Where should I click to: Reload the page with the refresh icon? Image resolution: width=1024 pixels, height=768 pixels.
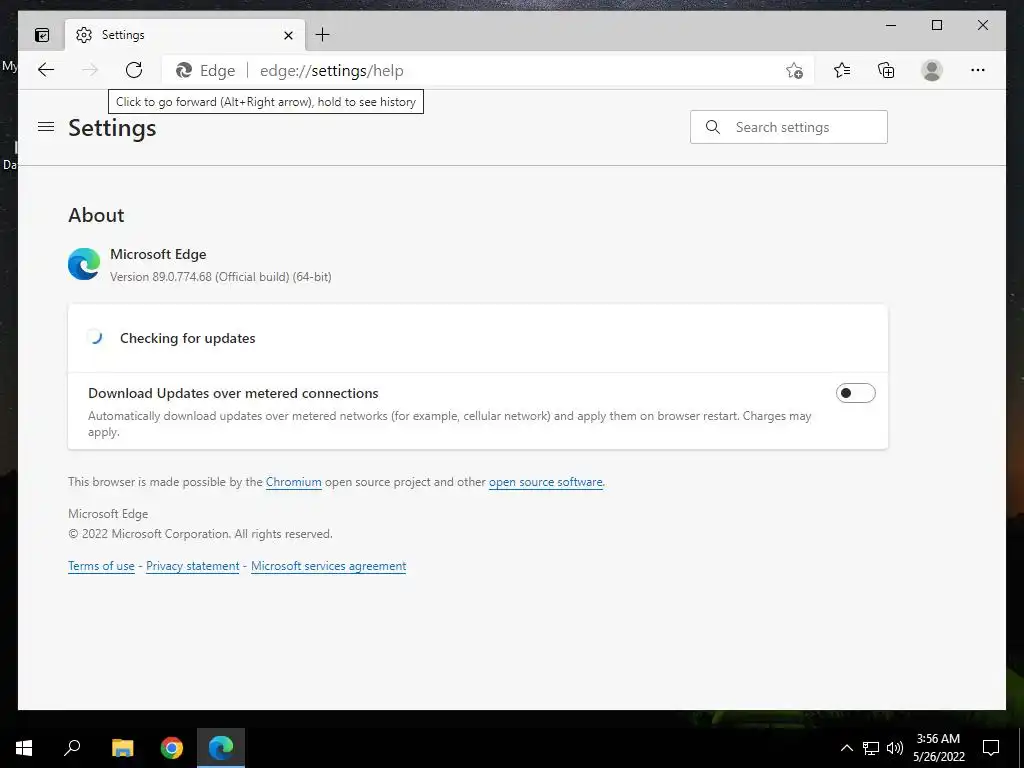[134, 70]
